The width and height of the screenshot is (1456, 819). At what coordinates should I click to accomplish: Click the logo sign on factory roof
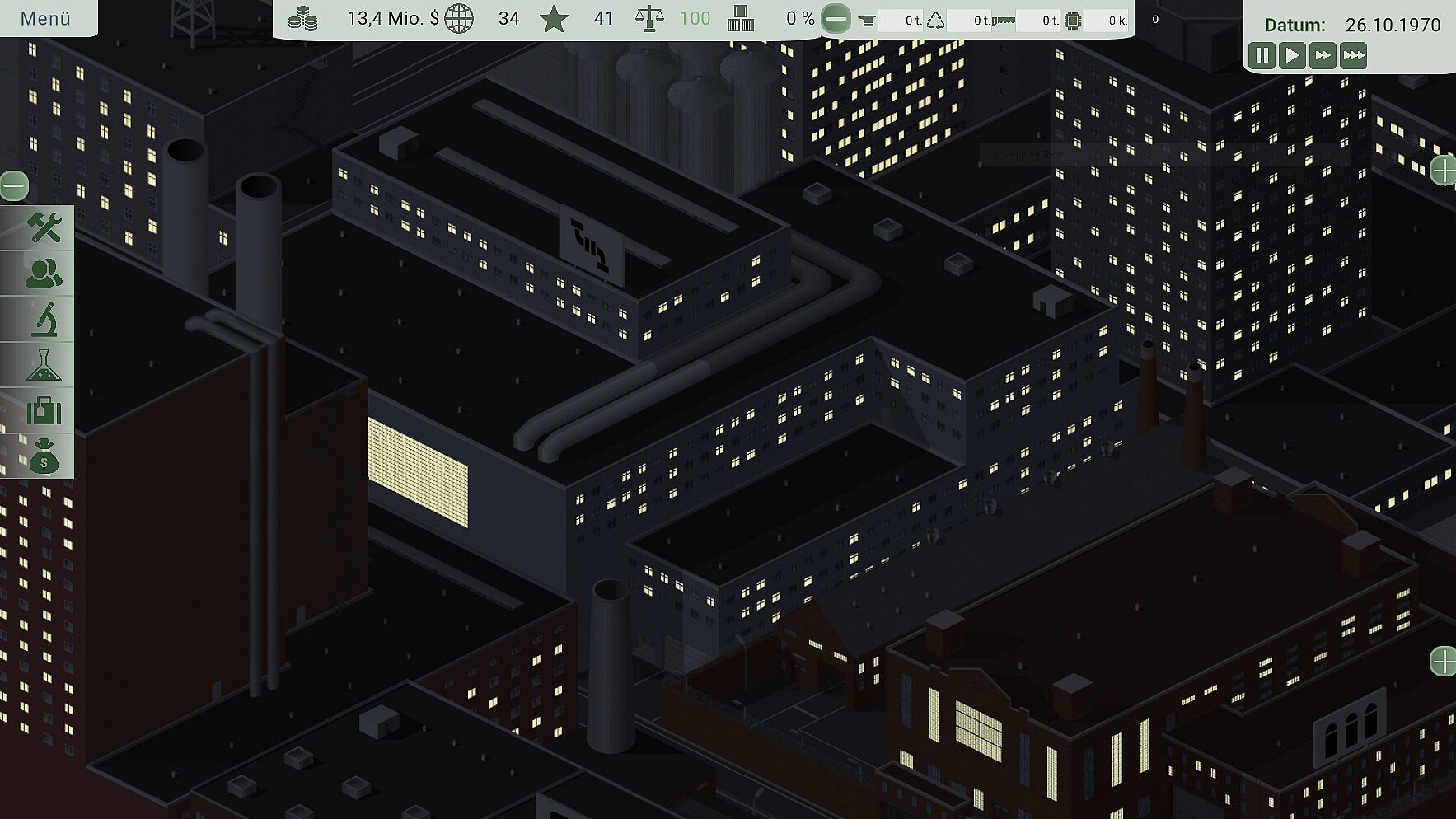click(592, 246)
